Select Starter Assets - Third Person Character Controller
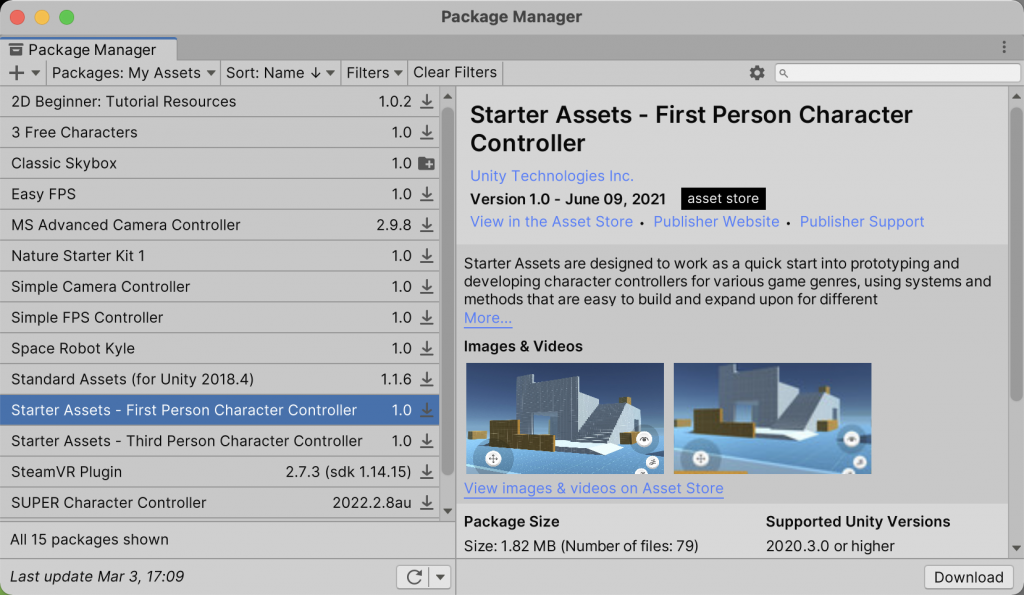This screenshot has height=595, width=1024. pos(187,441)
